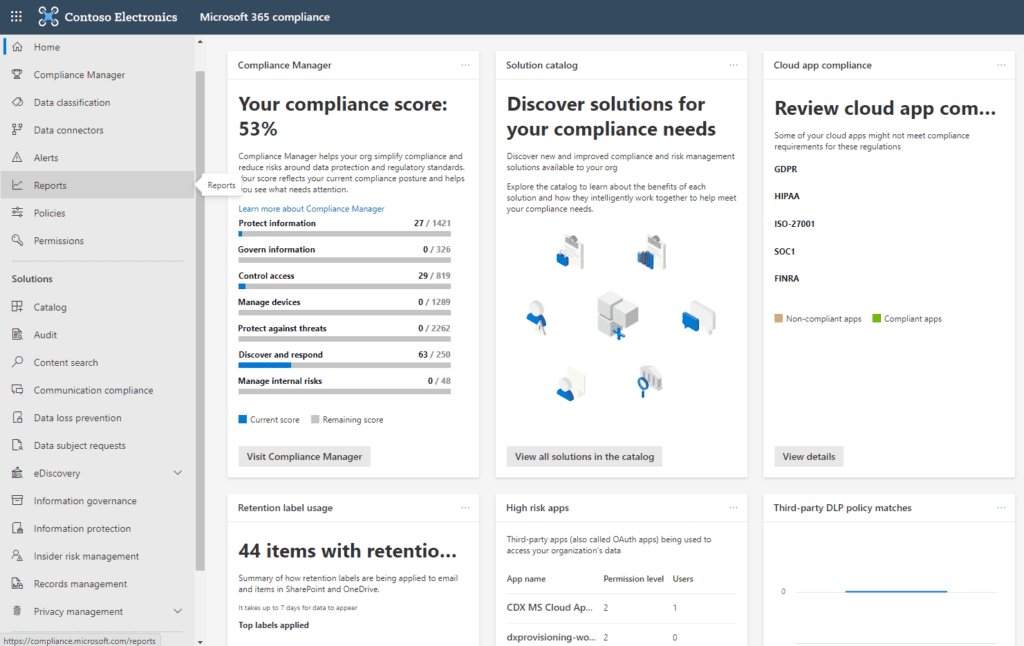Open Retention label usage card options

tap(465, 508)
